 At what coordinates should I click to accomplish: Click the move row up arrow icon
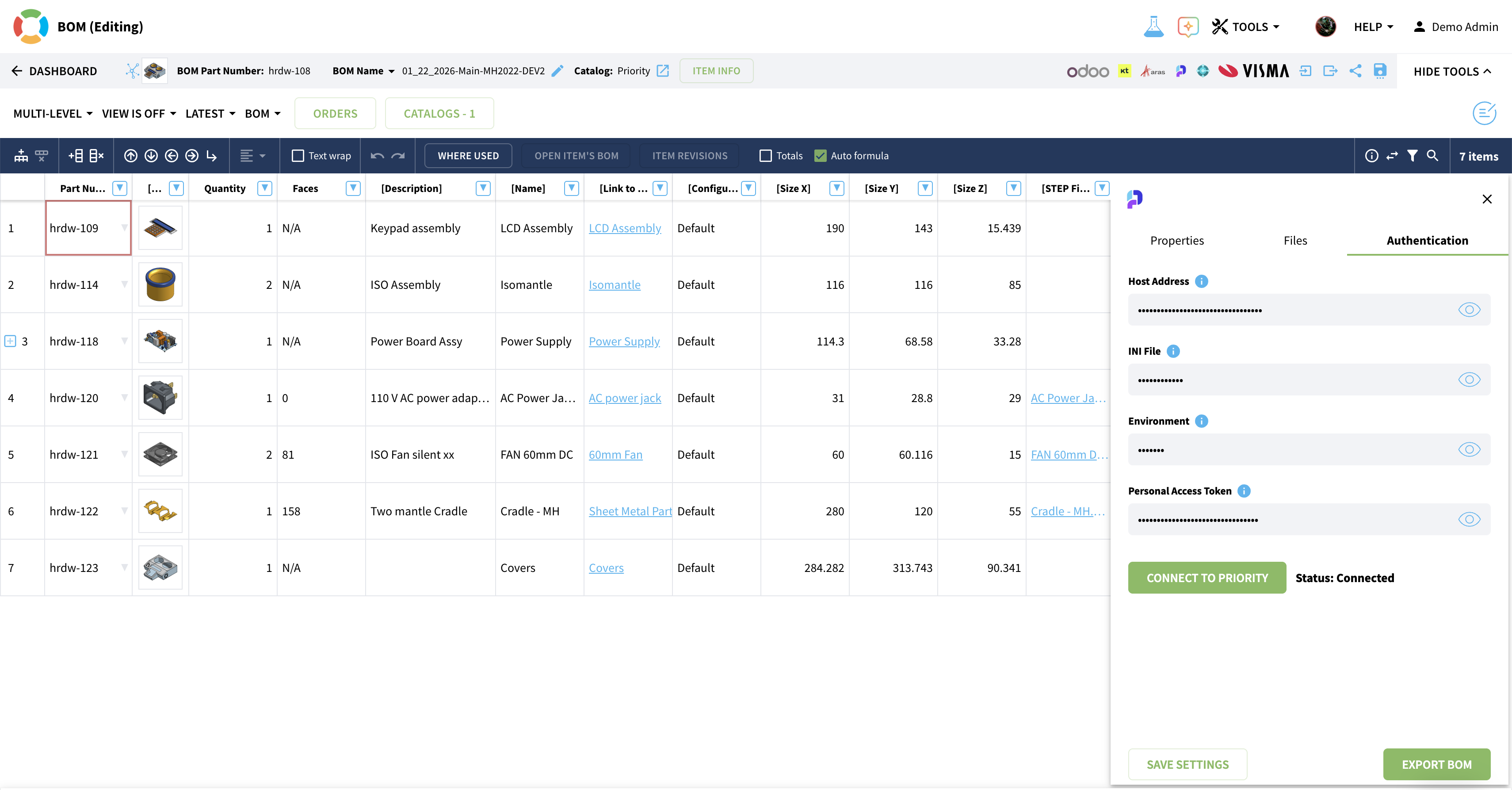click(x=130, y=156)
